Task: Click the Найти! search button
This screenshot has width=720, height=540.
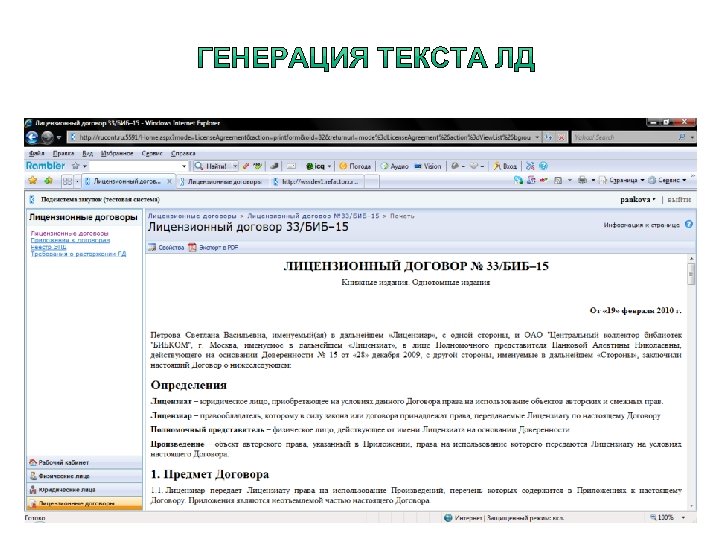Action: point(211,166)
